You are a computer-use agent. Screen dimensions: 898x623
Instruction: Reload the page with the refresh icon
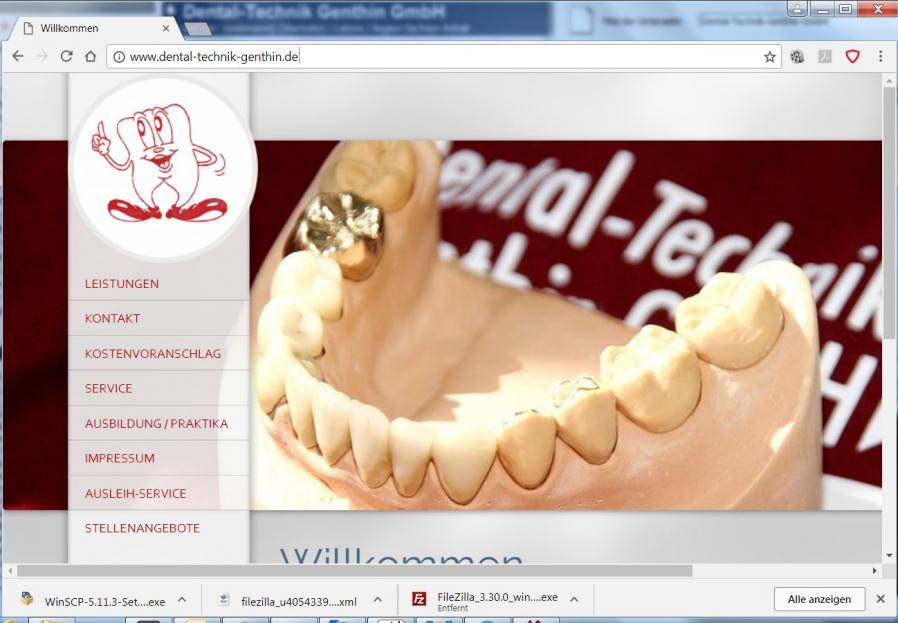point(66,56)
